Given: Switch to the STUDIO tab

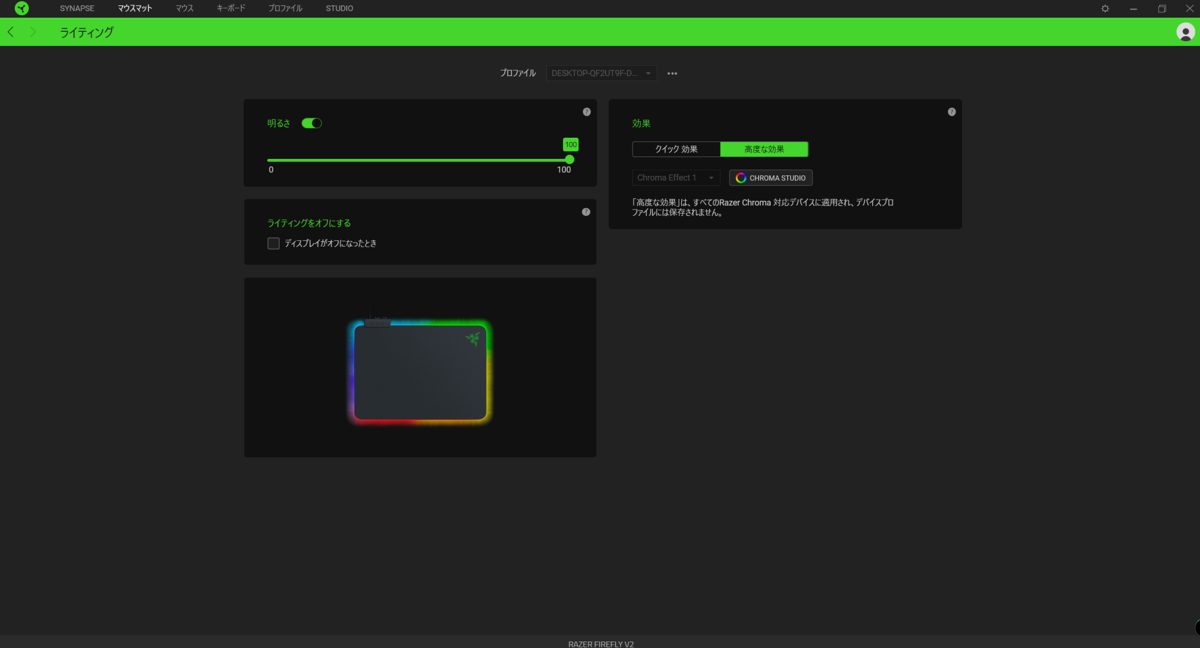Looking at the screenshot, I should coord(339,8).
